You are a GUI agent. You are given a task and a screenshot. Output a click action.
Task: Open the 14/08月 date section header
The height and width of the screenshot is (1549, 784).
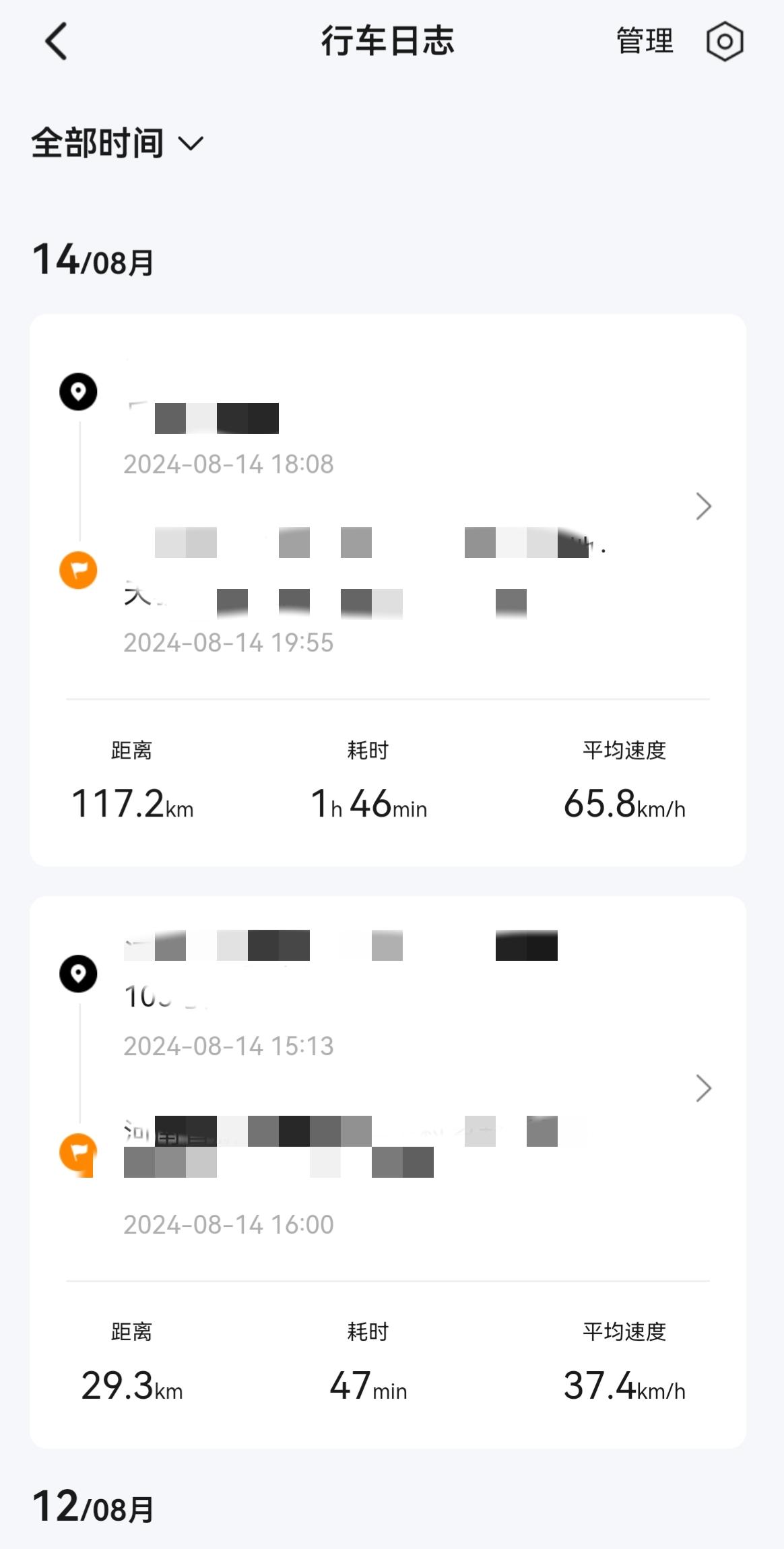(94, 261)
